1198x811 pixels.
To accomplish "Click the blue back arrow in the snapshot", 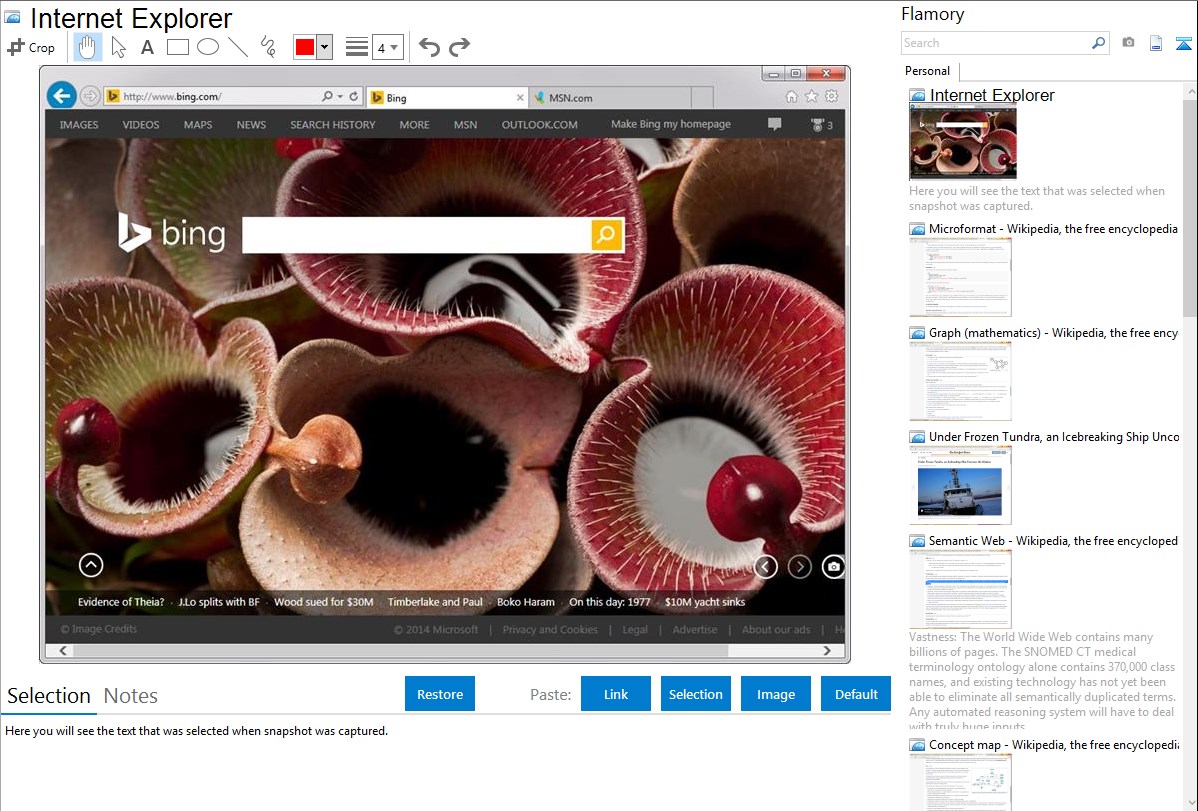I will tap(62, 96).
